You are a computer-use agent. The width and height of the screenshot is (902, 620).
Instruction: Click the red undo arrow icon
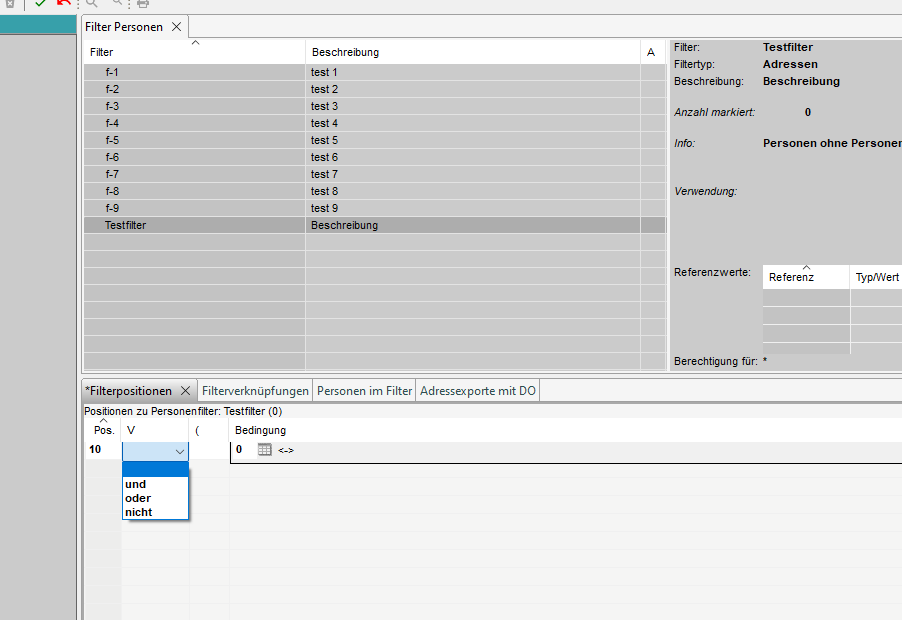tap(64, 4)
